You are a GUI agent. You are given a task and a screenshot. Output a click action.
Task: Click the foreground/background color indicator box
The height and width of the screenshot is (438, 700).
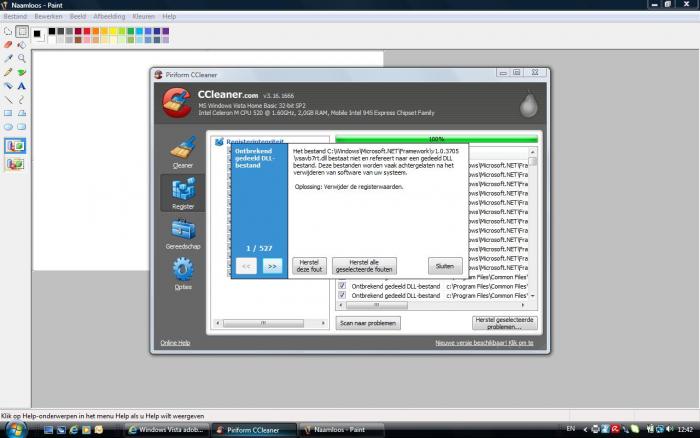(38, 35)
